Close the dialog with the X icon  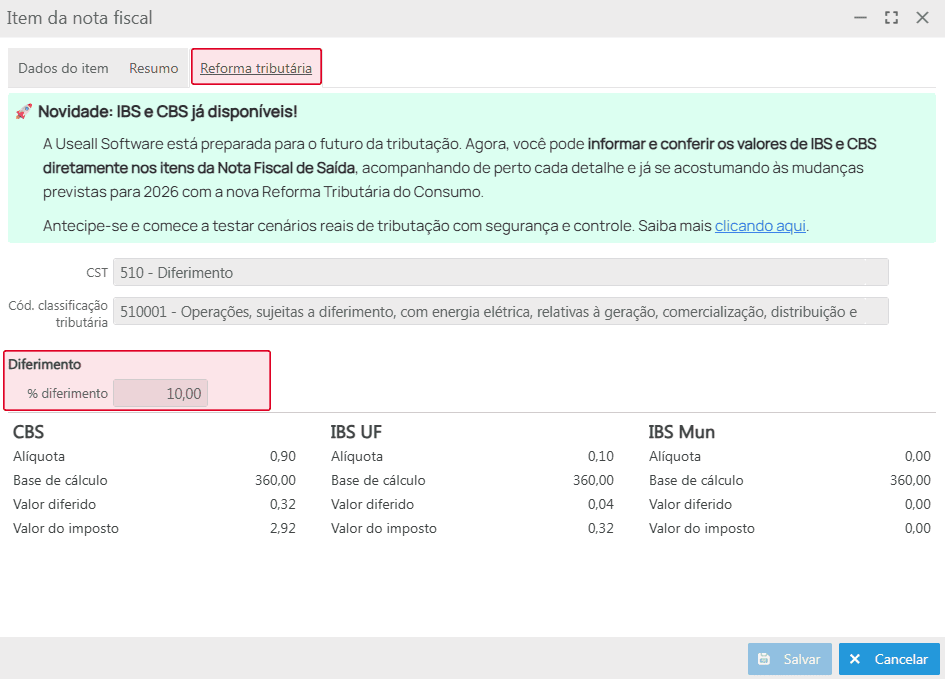[922, 18]
